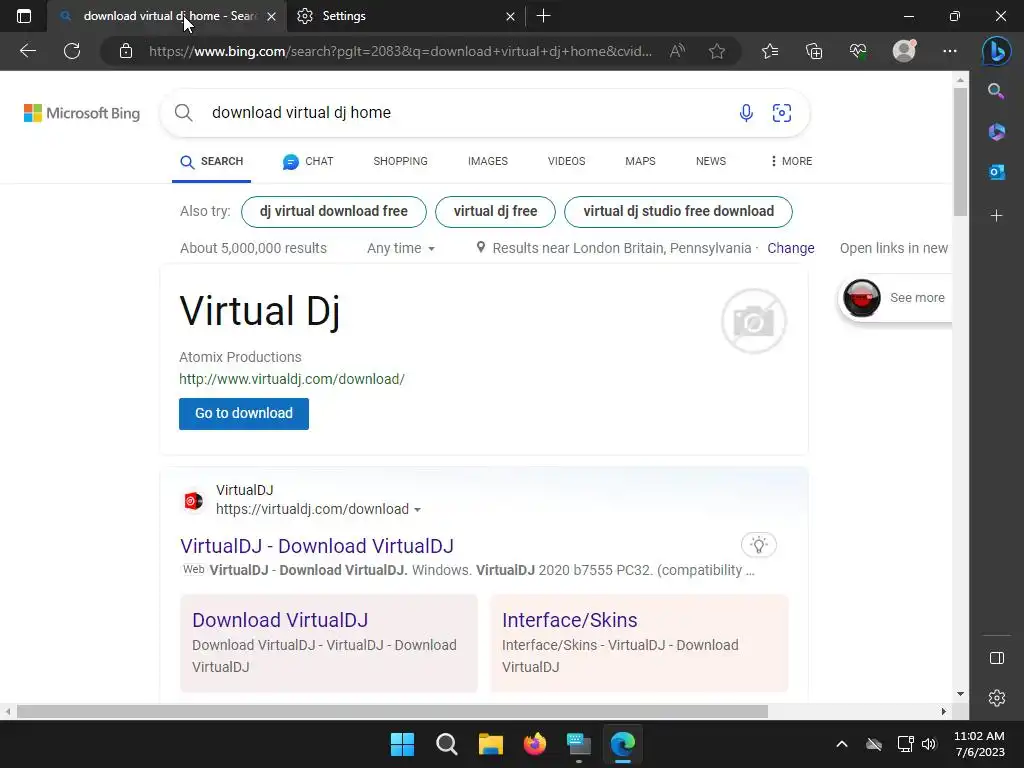Open the Favorites list icon
Viewport: 1024px width, 768px height.
tap(770, 51)
